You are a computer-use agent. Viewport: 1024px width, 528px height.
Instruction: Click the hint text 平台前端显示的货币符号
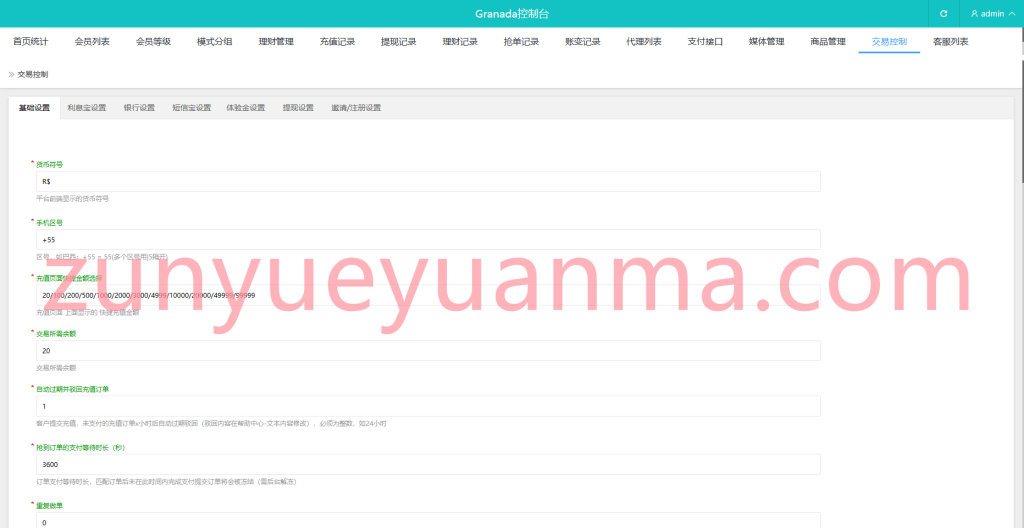(72, 199)
